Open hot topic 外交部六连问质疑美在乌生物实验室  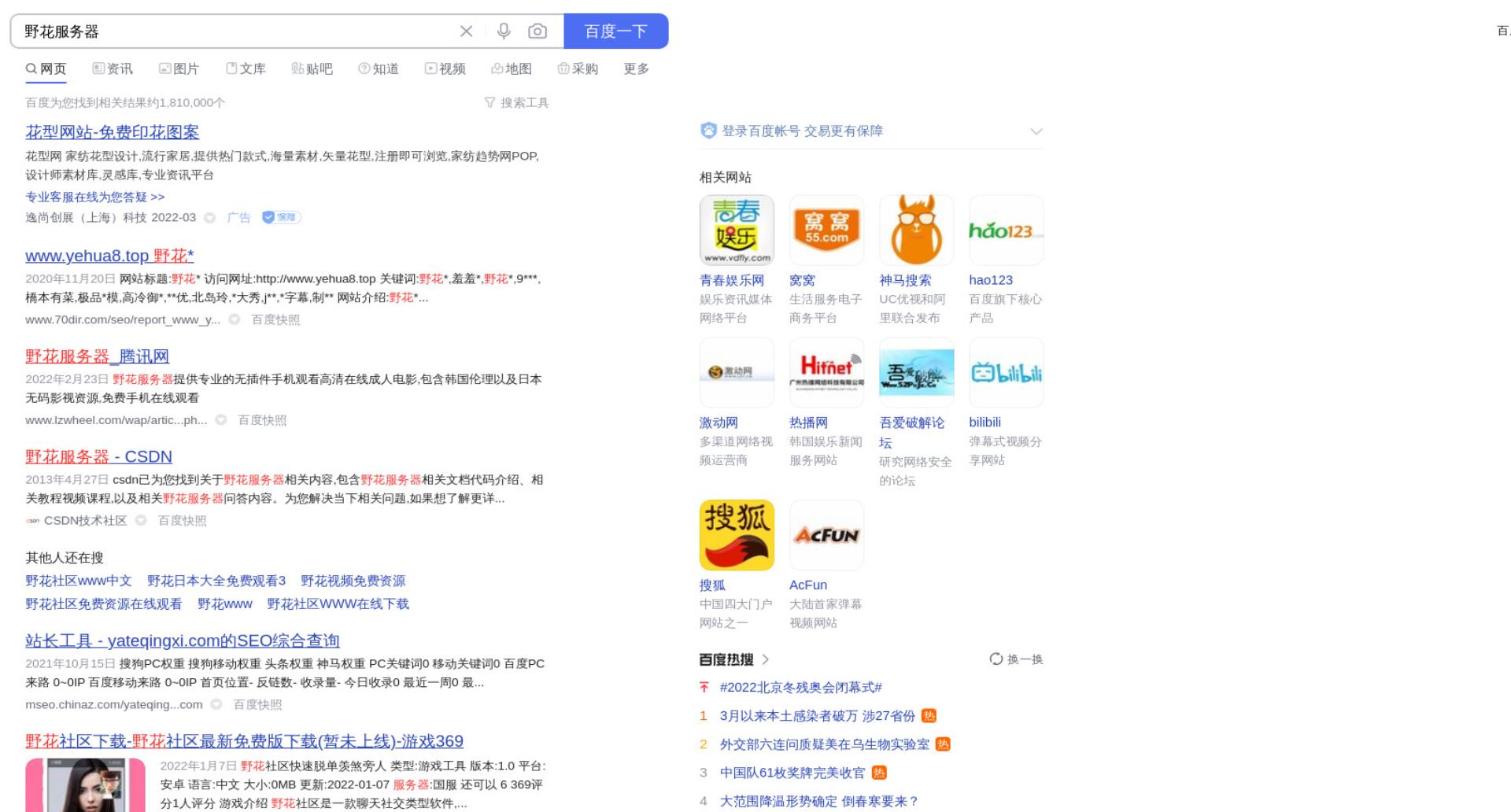(825, 744)
